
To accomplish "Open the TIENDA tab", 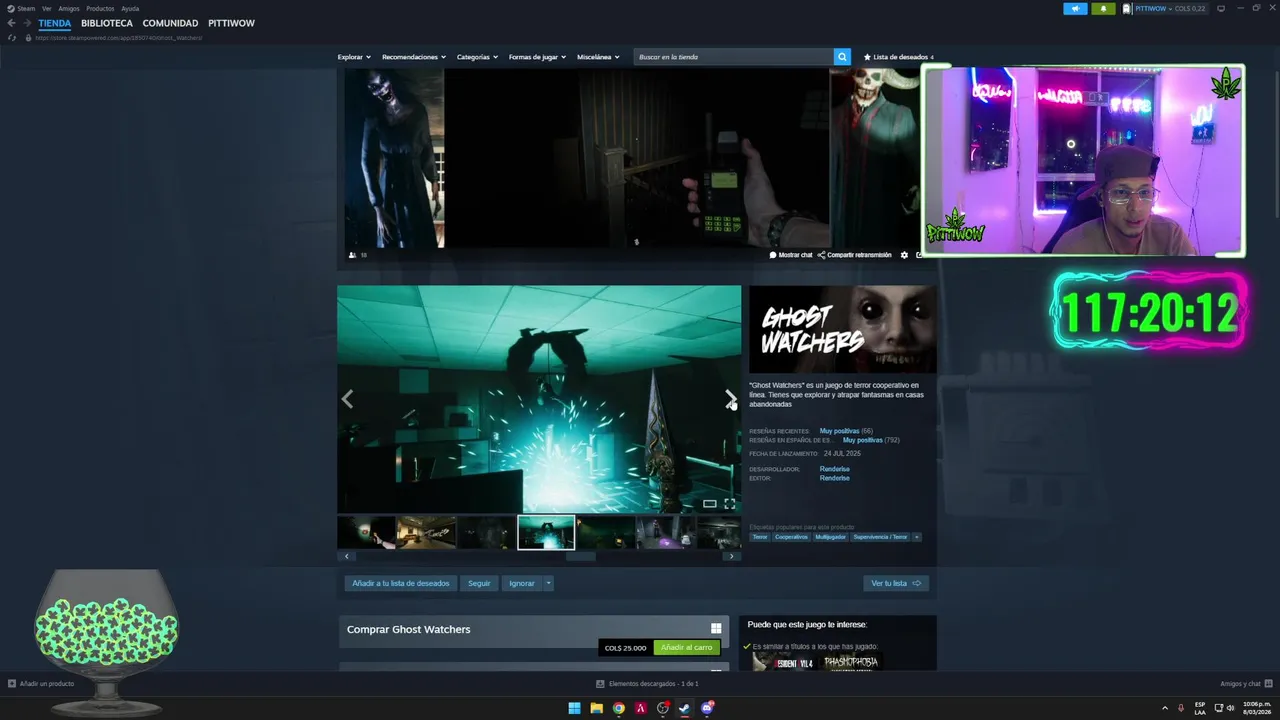I will click(x=55, y=23).
